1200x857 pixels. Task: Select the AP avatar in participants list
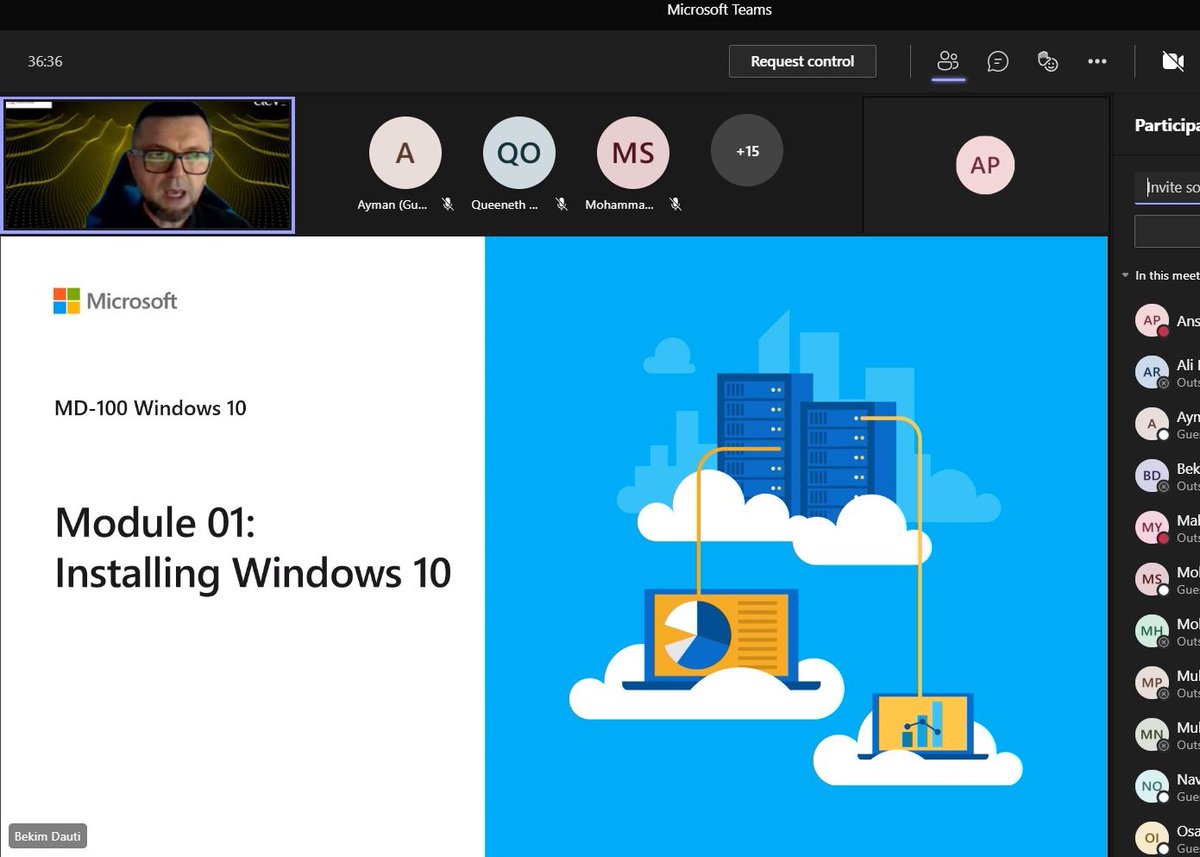(x=1152, y=321)
